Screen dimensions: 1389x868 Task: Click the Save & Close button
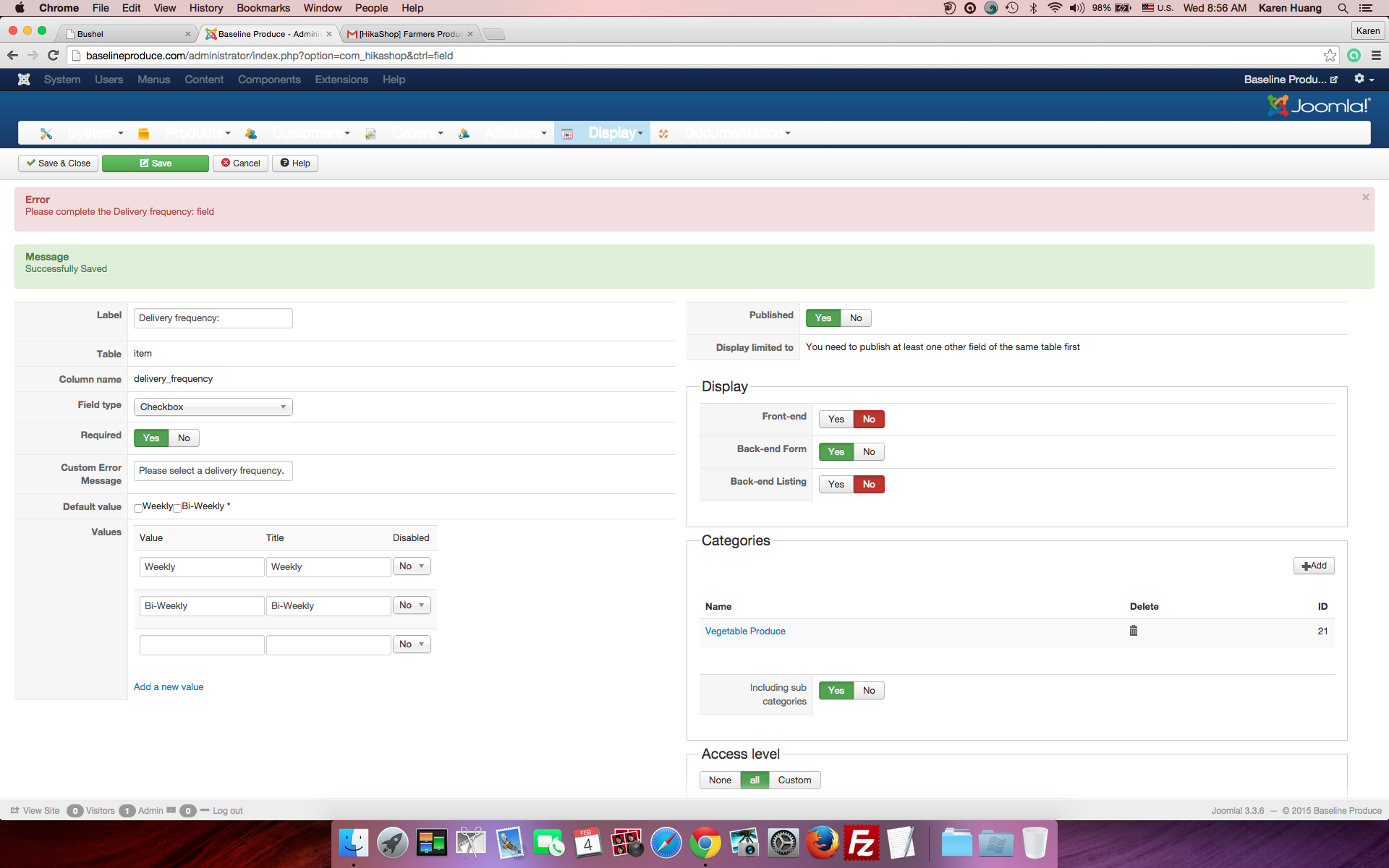click(x=59, y=163)
